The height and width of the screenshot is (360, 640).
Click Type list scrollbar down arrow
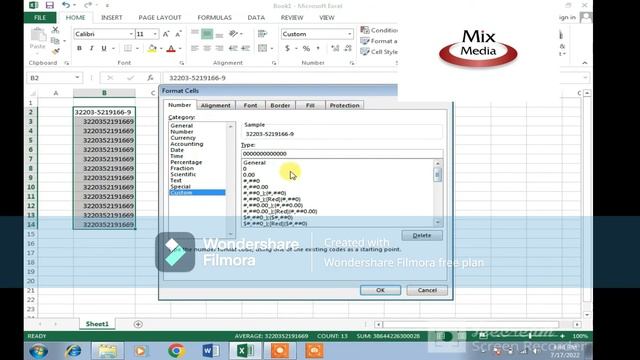(438, 222)
